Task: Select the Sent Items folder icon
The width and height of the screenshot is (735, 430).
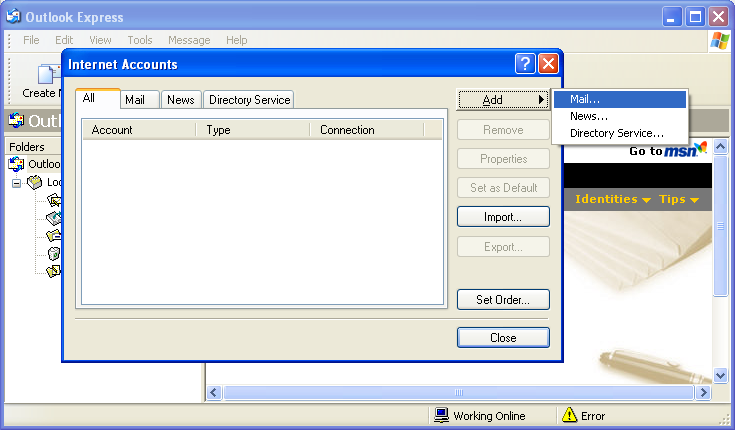Action: point(53,235)
